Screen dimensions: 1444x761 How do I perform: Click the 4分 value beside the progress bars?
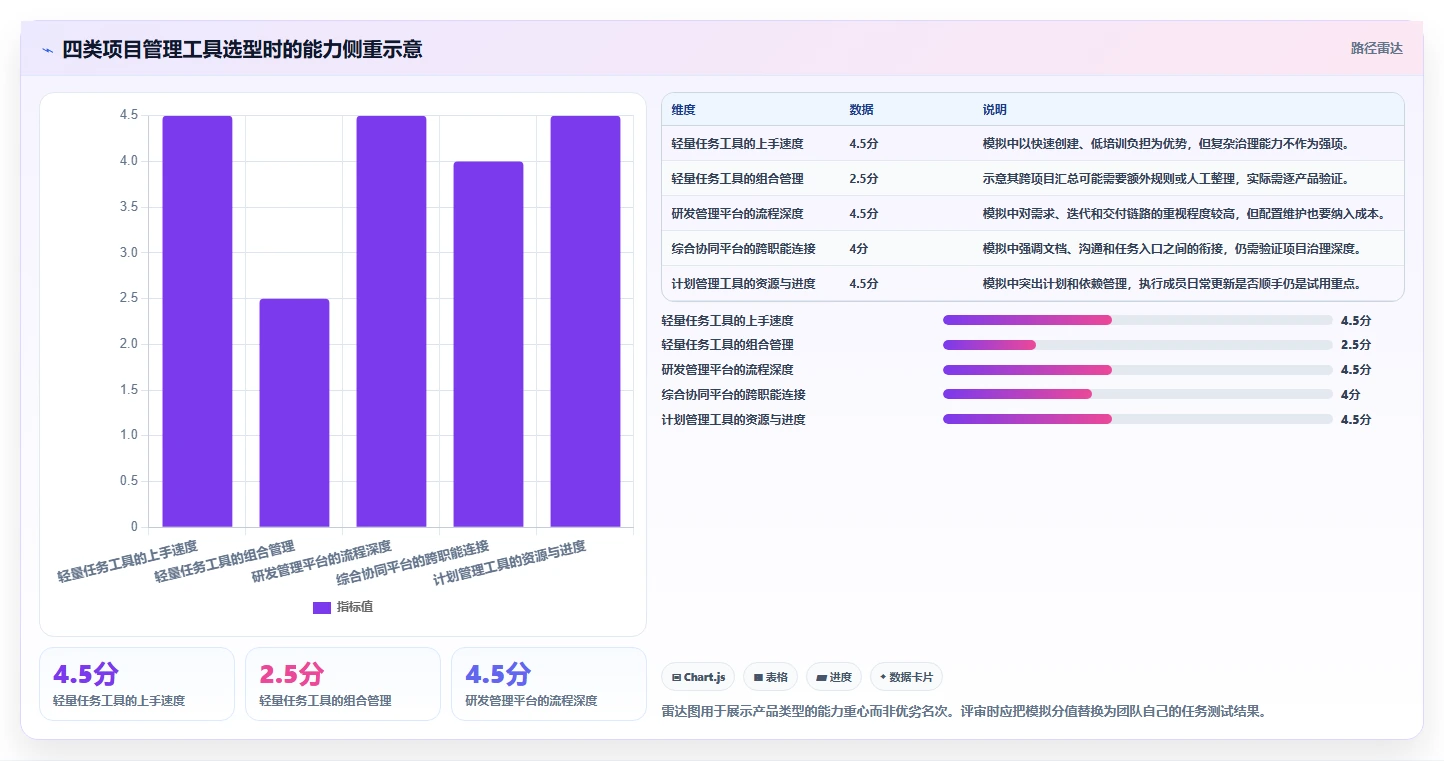[x=1351, y=394]
